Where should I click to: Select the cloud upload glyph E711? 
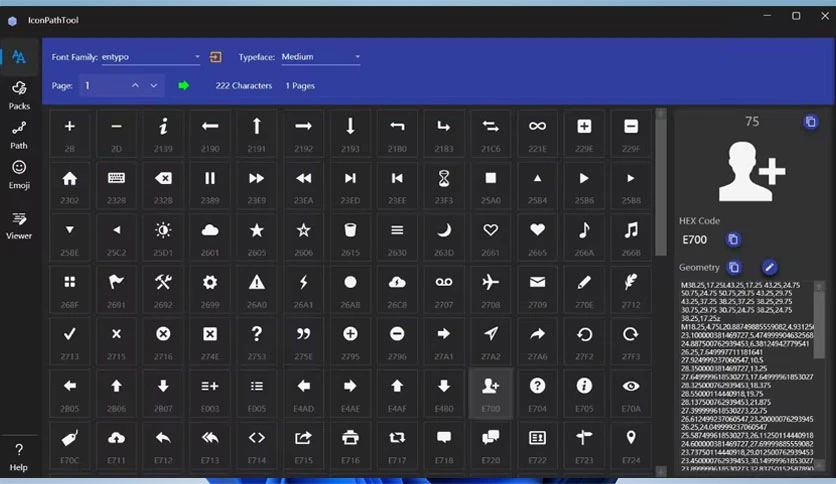click(116, 446)
